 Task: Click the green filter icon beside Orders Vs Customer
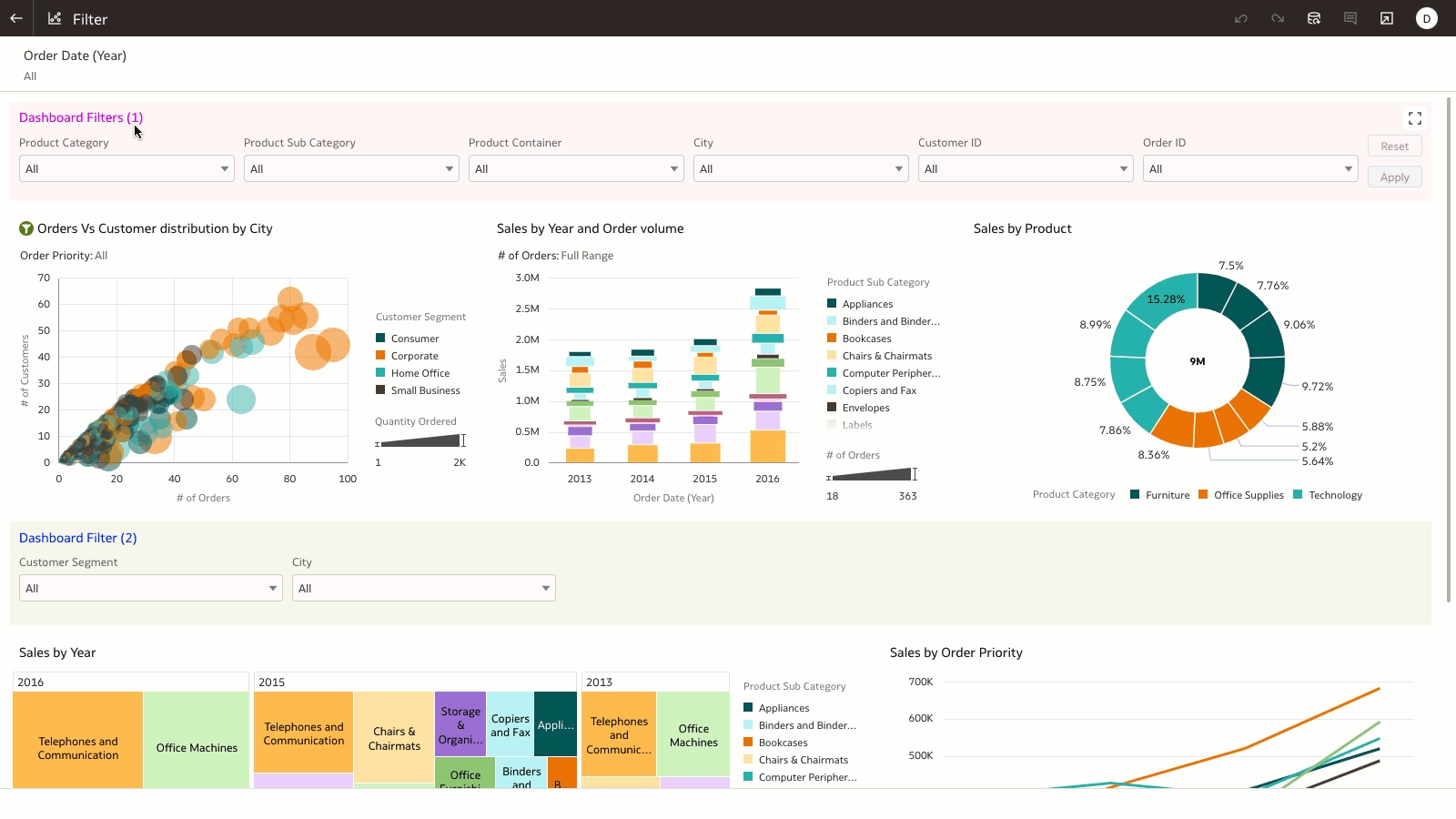pos(26,228)
